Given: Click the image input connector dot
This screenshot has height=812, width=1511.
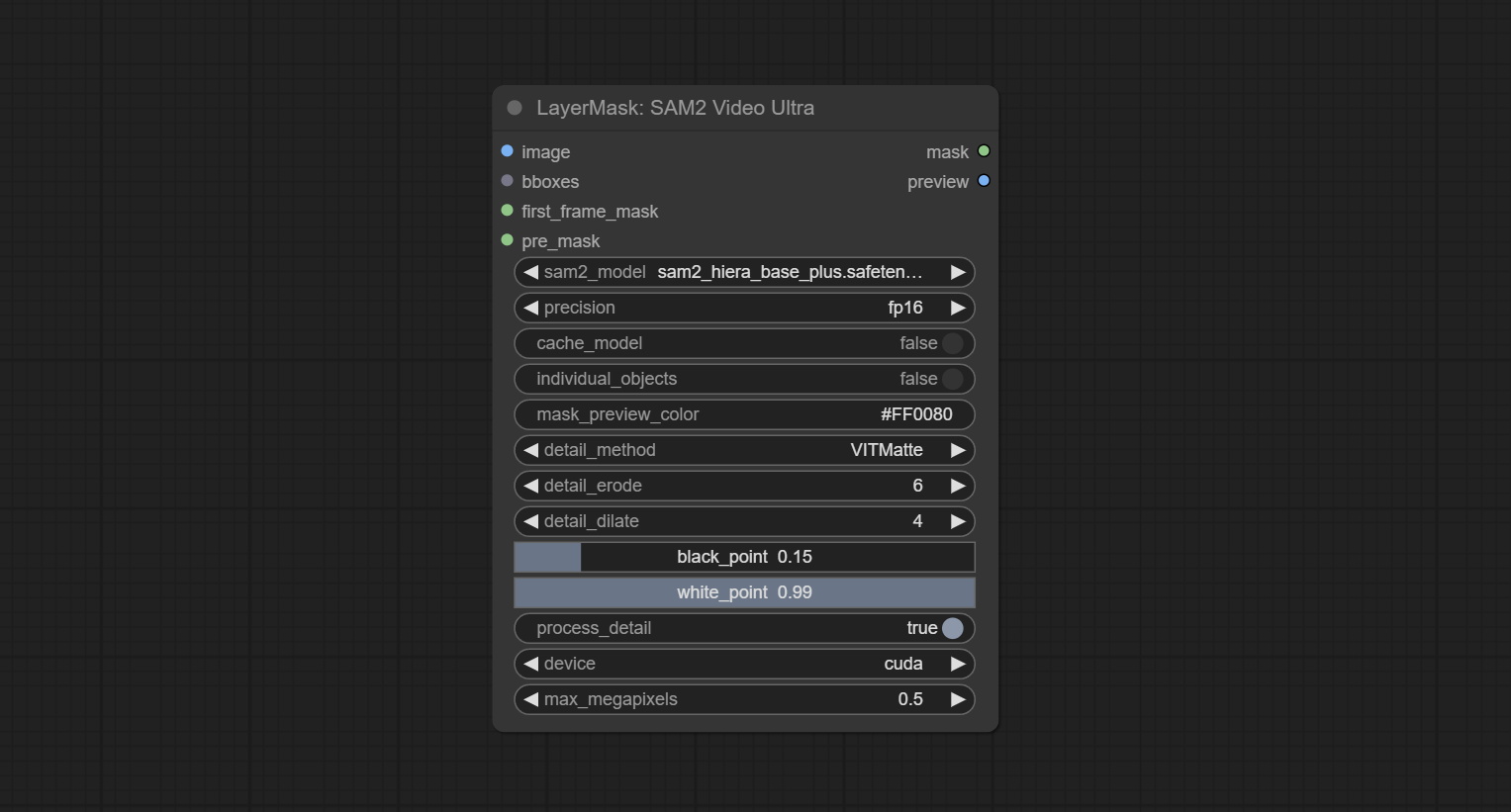Looking at the screenshot, I should [x=508, y=151].
